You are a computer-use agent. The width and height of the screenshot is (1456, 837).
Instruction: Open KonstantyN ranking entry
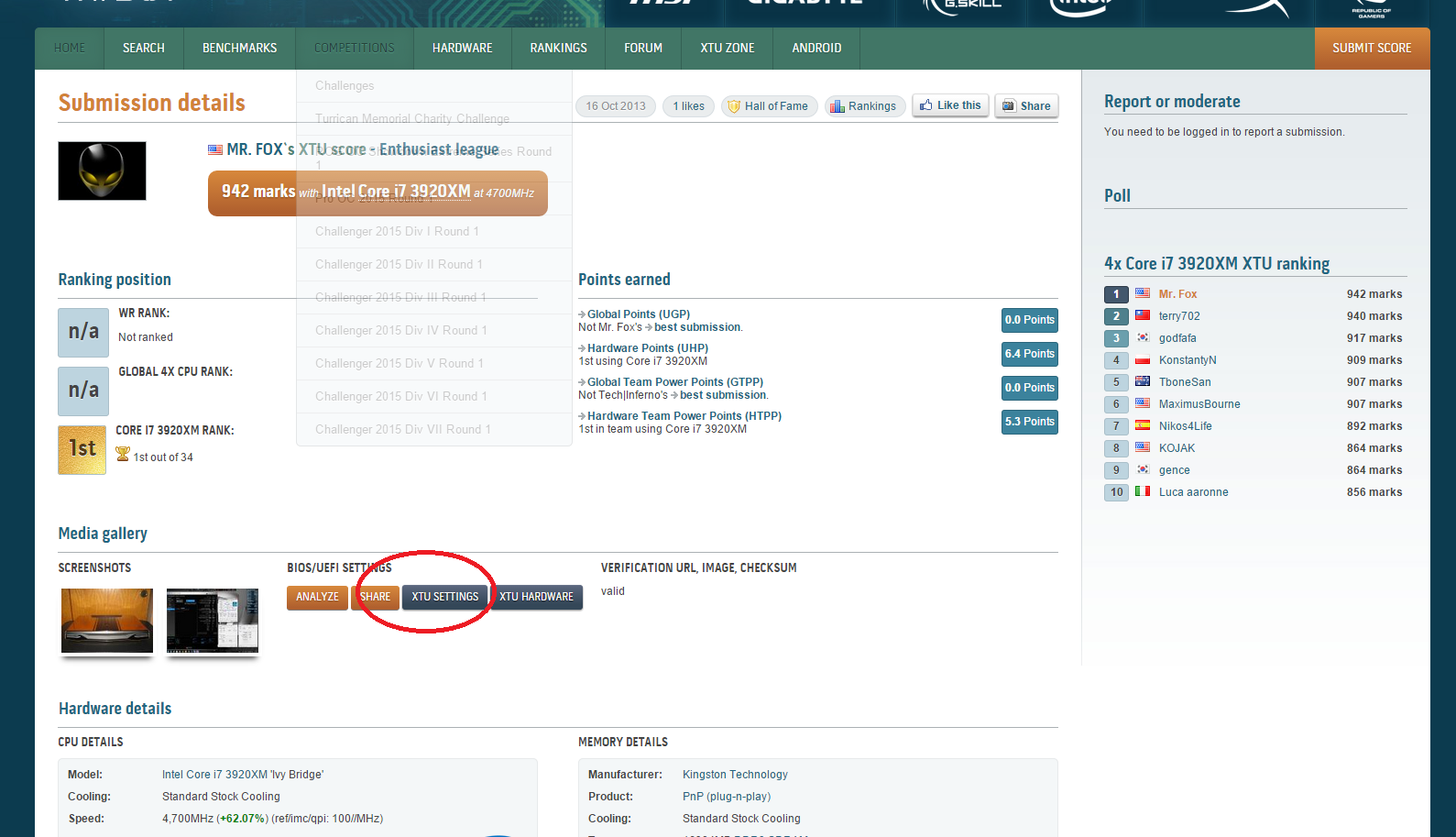(x=1188, y=360)
